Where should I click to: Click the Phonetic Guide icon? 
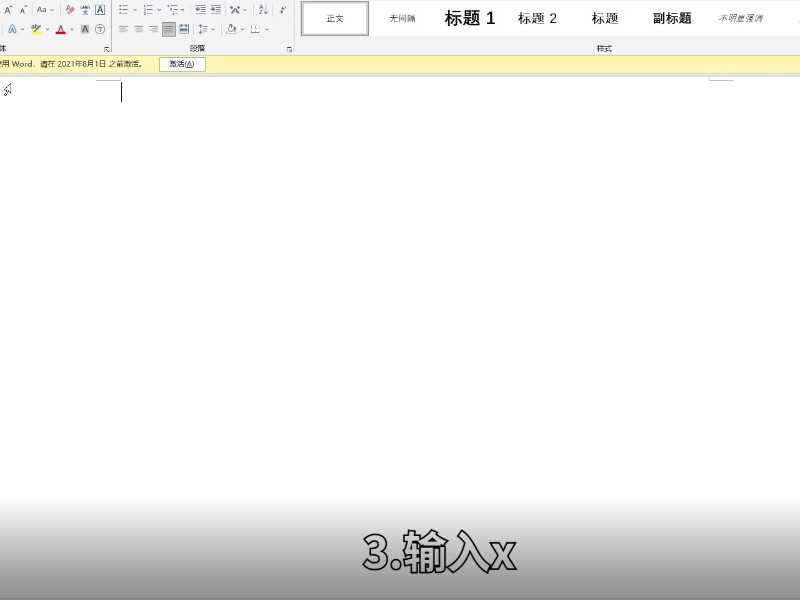[84, 10]
